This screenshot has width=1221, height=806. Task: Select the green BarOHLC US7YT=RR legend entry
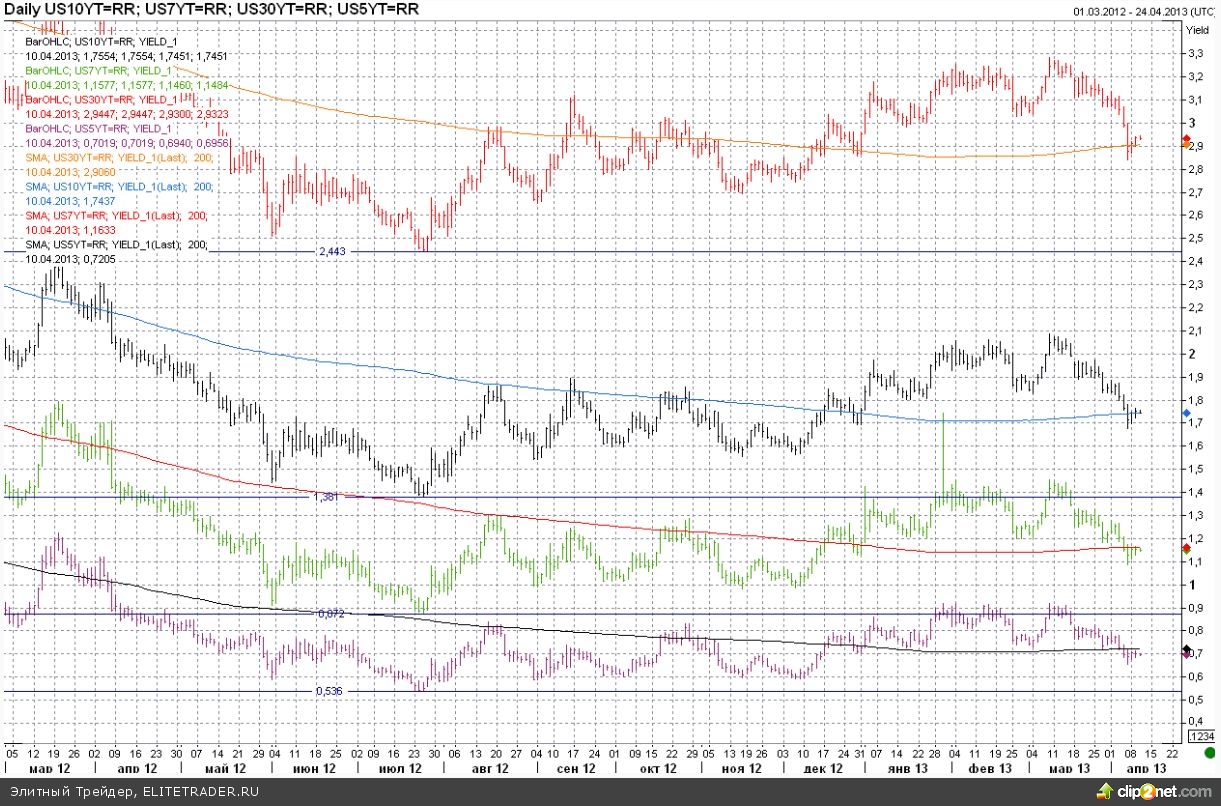pos(97,72)
